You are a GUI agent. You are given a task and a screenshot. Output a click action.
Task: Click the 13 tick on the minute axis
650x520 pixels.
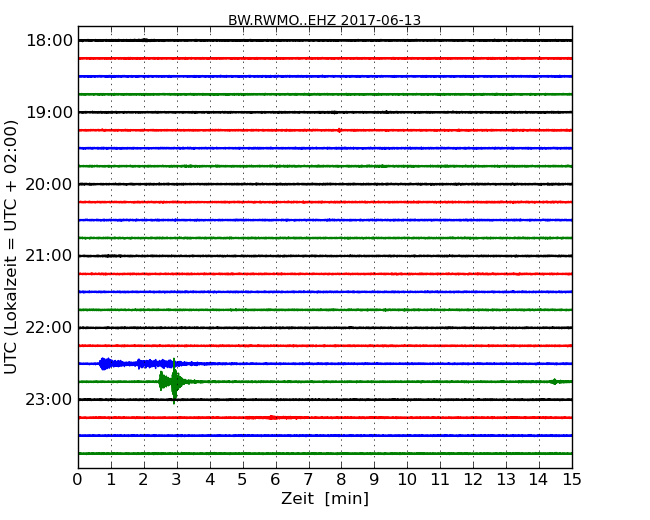pos(506,479)
